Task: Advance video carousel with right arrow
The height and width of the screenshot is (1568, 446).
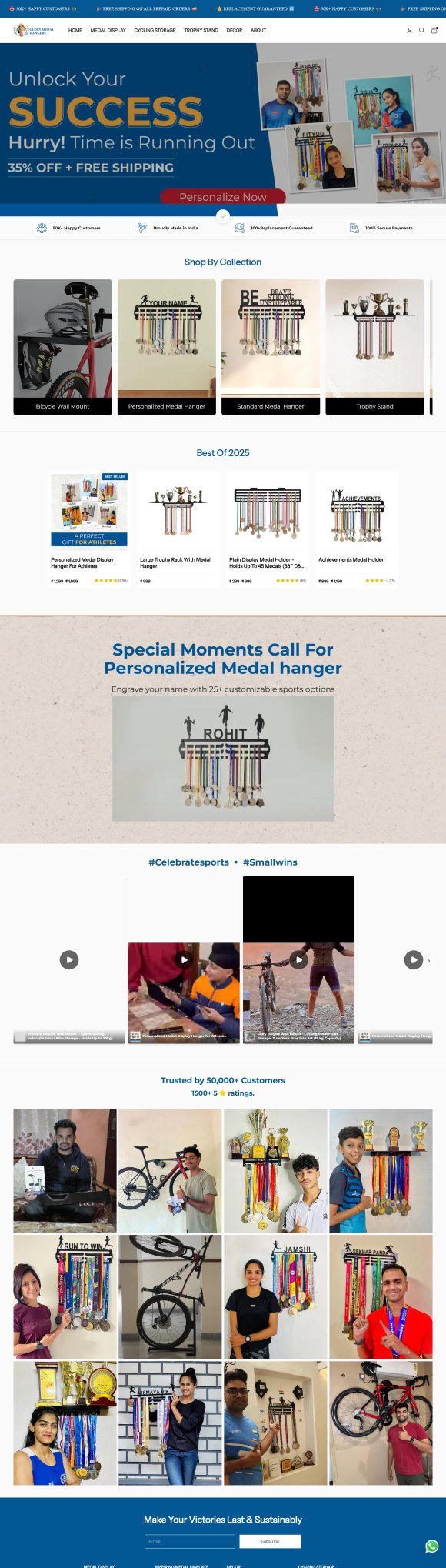Action: 428,960
